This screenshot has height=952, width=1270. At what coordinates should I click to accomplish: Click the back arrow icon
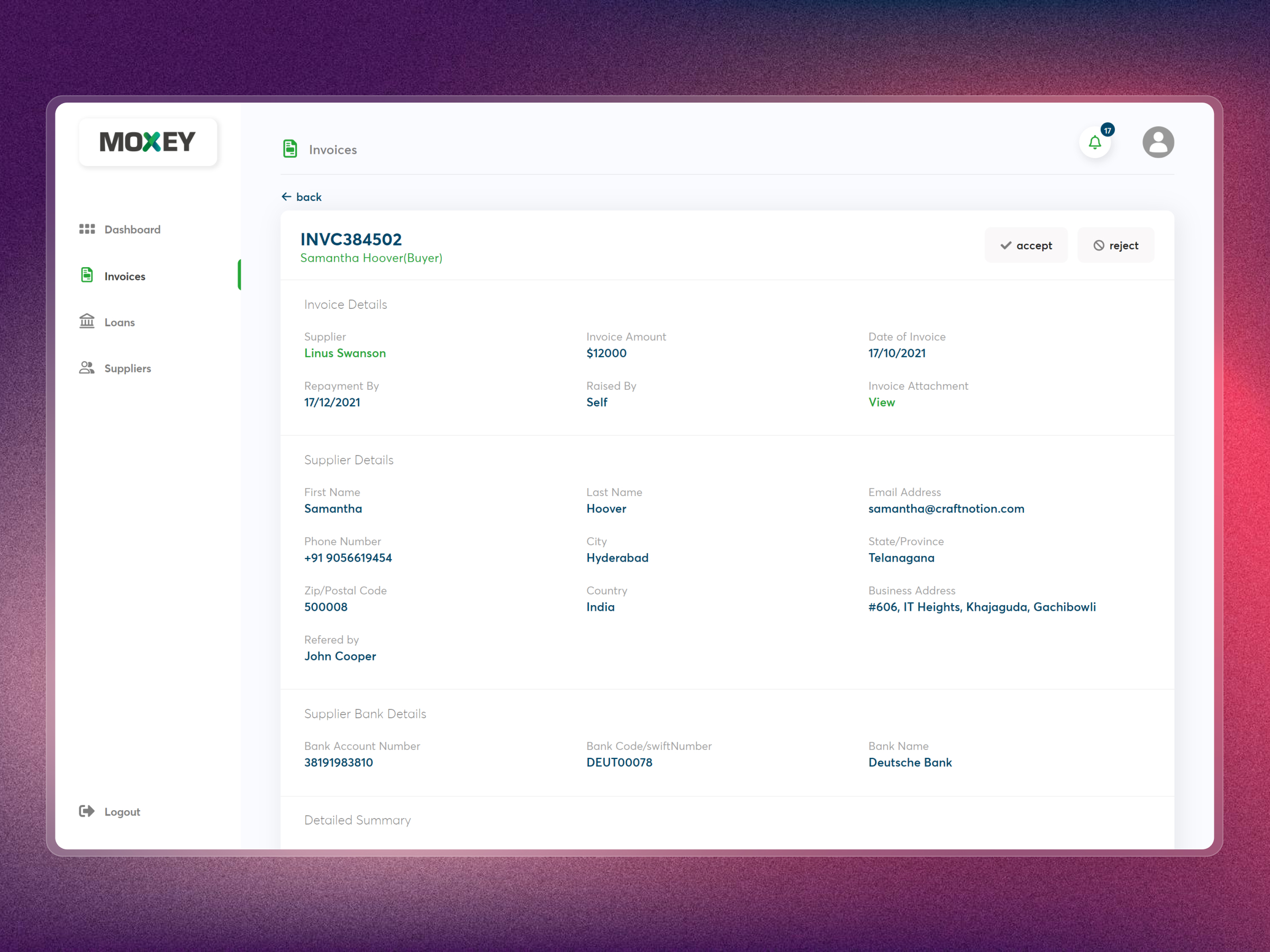click(286, 196)
